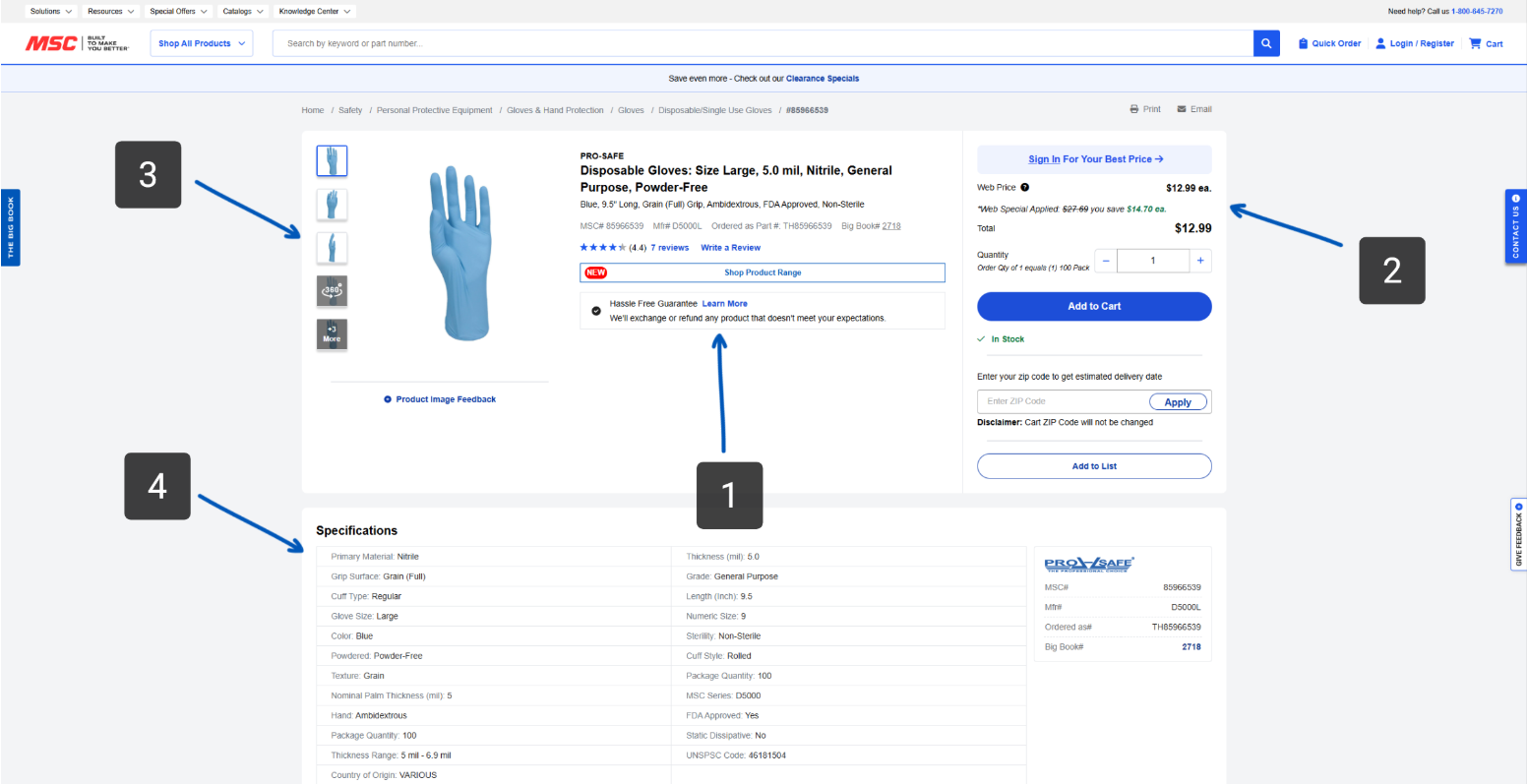Select the third glove thumbnail
The height and width of the screenshot is (784, 1527).
tap(332, 248)
